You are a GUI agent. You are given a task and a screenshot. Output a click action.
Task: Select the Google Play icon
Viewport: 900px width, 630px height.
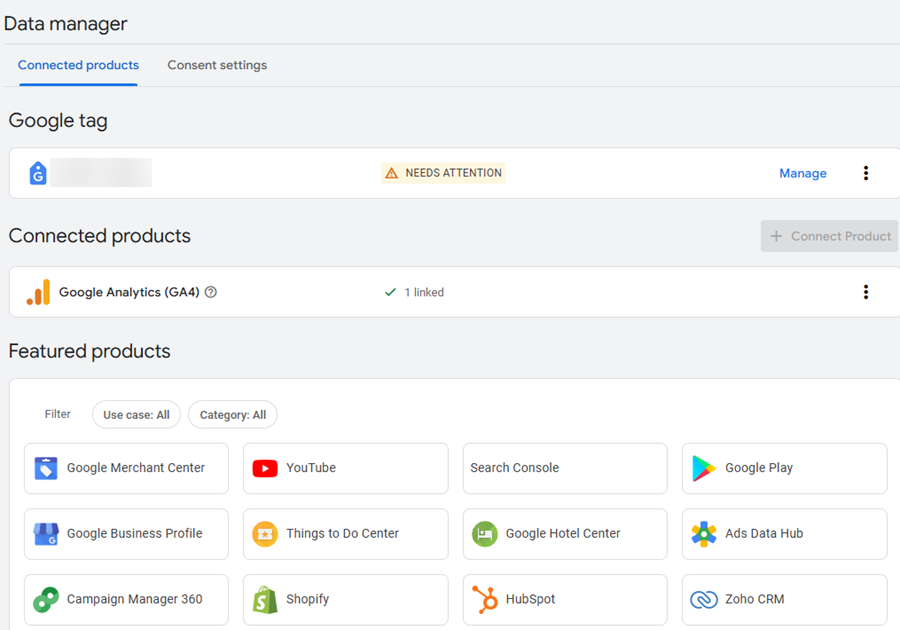[702, 468]
